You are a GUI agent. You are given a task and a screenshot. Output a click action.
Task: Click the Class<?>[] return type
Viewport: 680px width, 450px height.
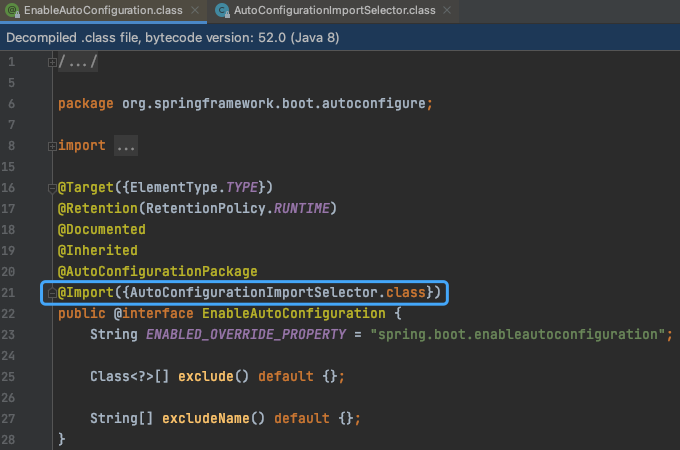[x=130, y=376]
